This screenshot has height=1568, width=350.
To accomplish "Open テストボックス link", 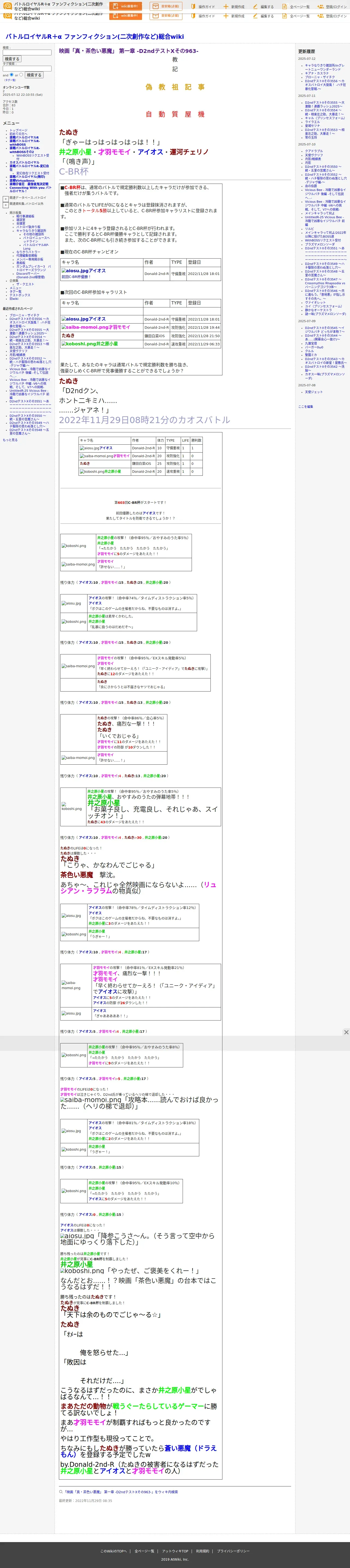I will pyautogui.click(x=20, y=295).
